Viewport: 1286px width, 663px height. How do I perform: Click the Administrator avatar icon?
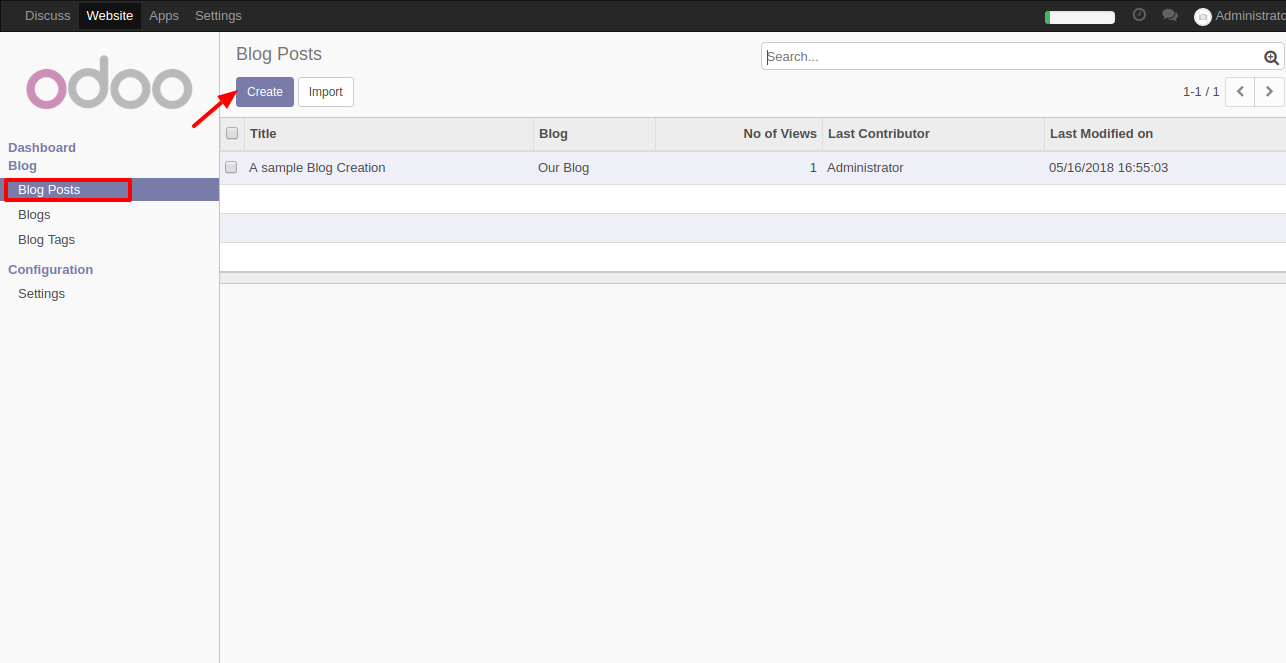1203,16
